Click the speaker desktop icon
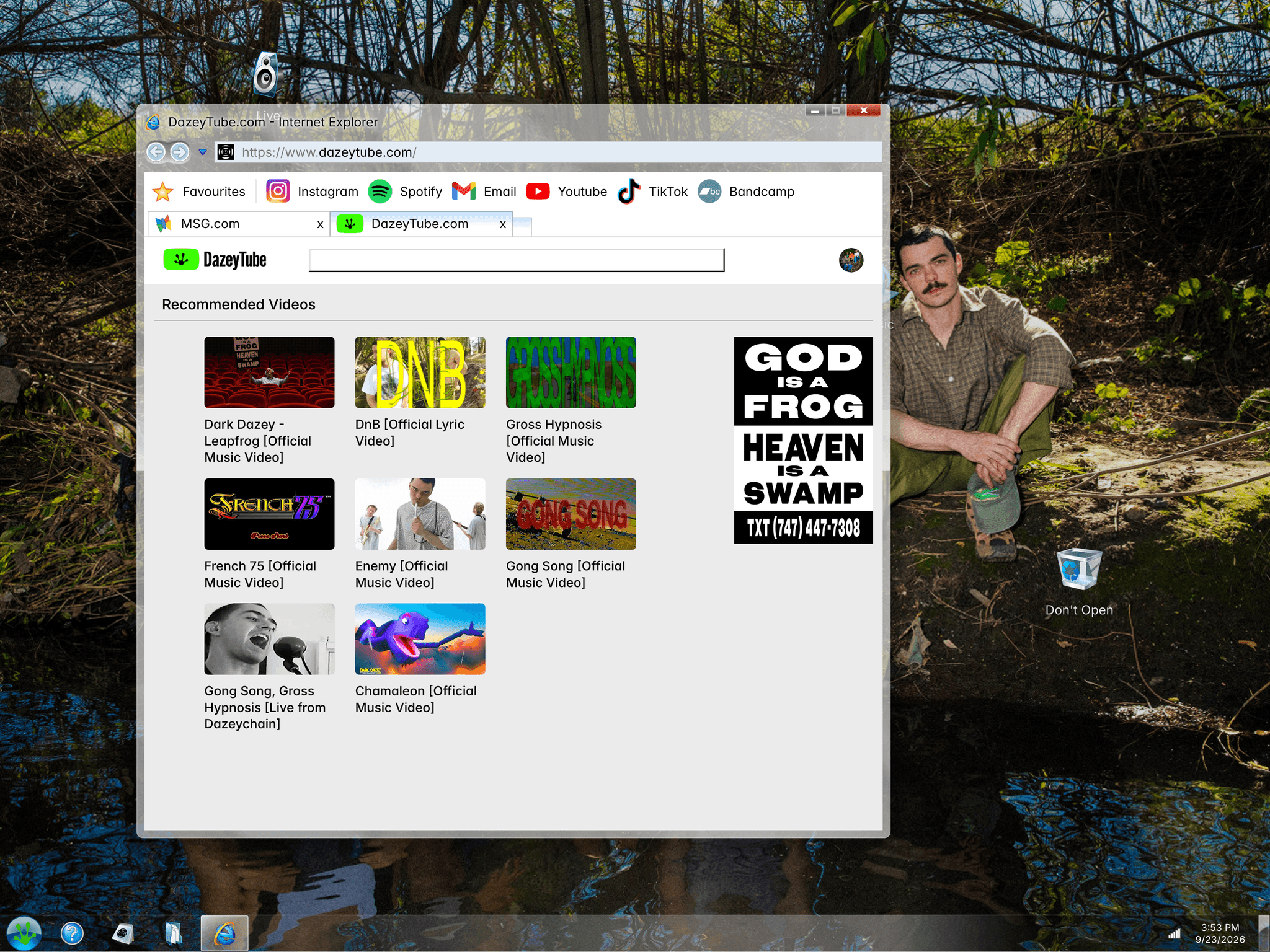The height and width of the screenshot is (952, 1270). coord(266,74)
